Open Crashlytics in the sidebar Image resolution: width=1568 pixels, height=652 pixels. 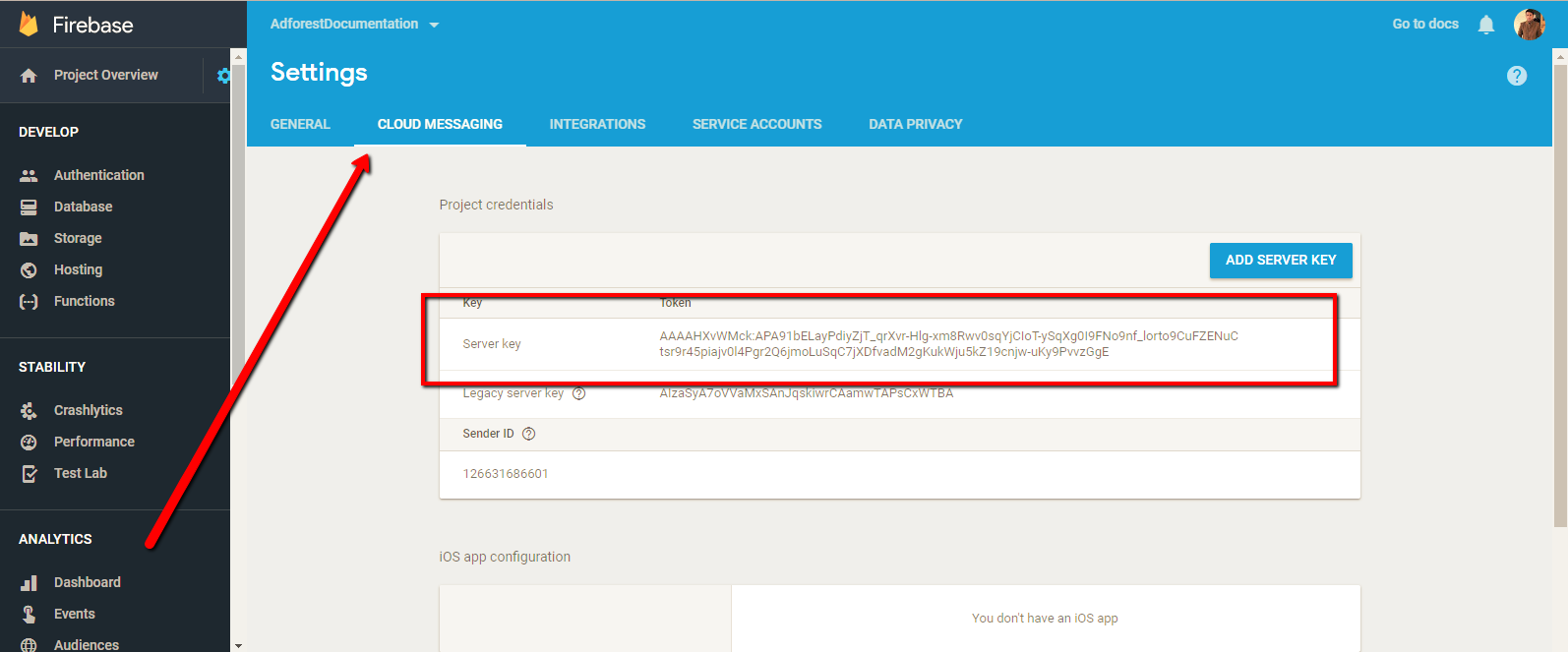(89, 410)
